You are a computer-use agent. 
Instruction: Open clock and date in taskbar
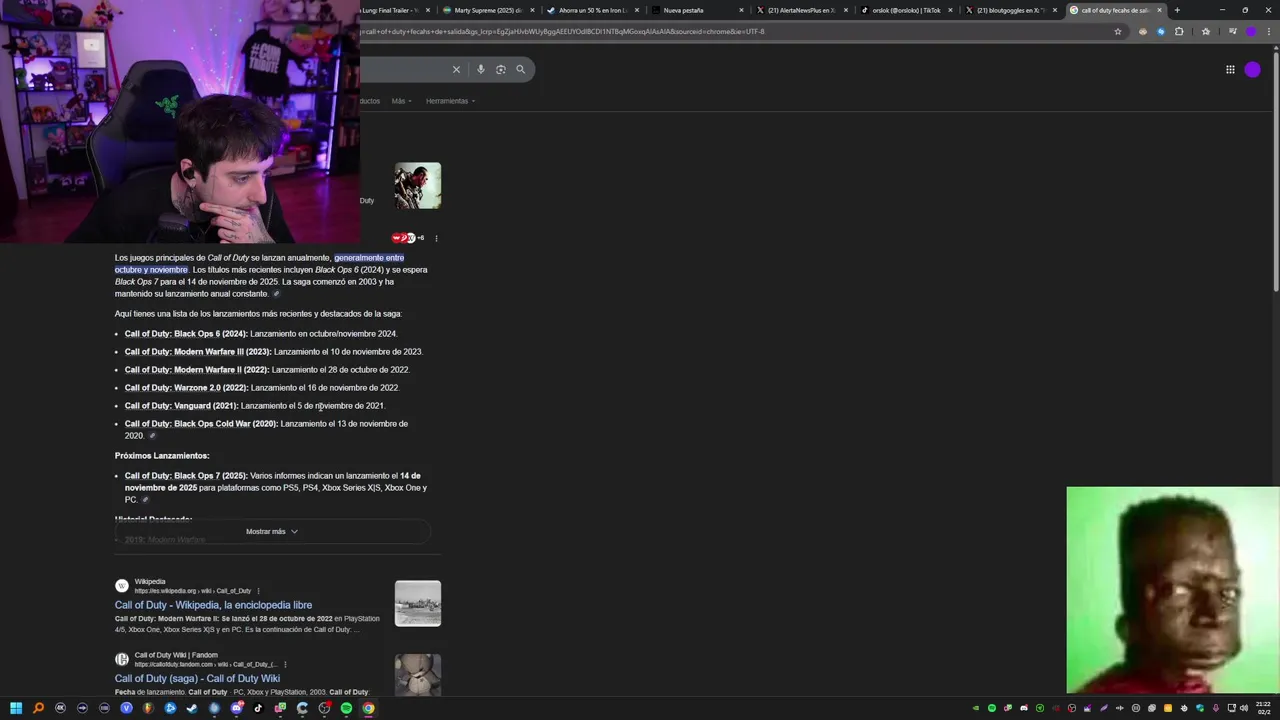1263,708
